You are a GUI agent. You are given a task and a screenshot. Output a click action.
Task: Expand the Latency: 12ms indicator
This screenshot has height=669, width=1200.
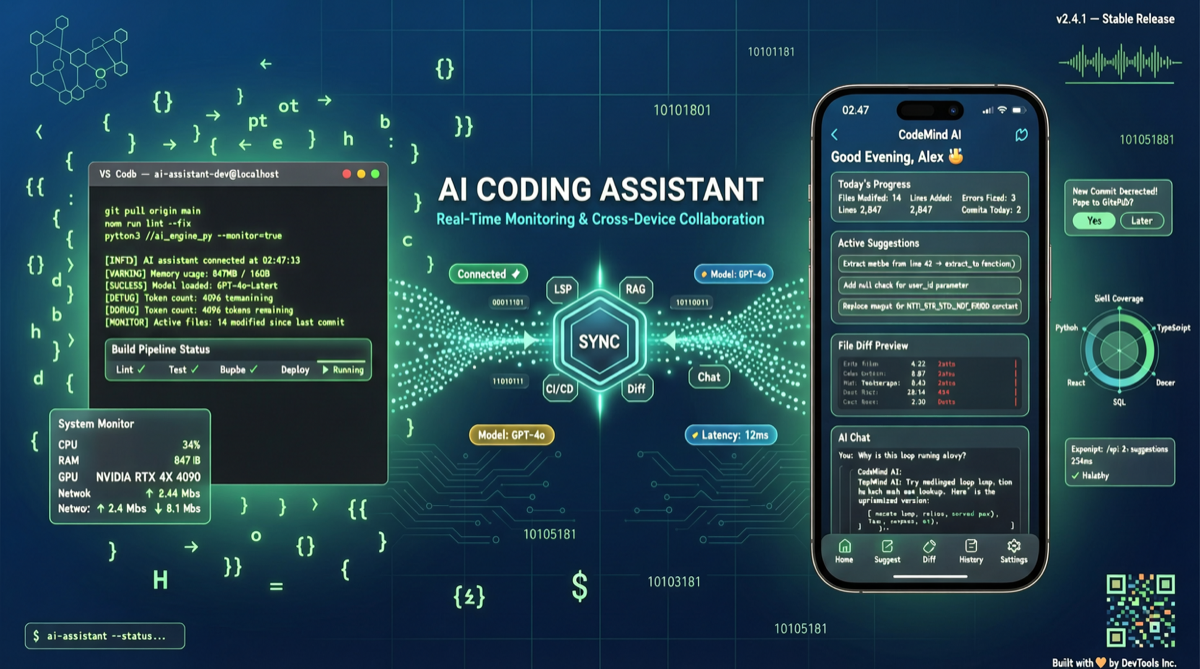(730, 435)
